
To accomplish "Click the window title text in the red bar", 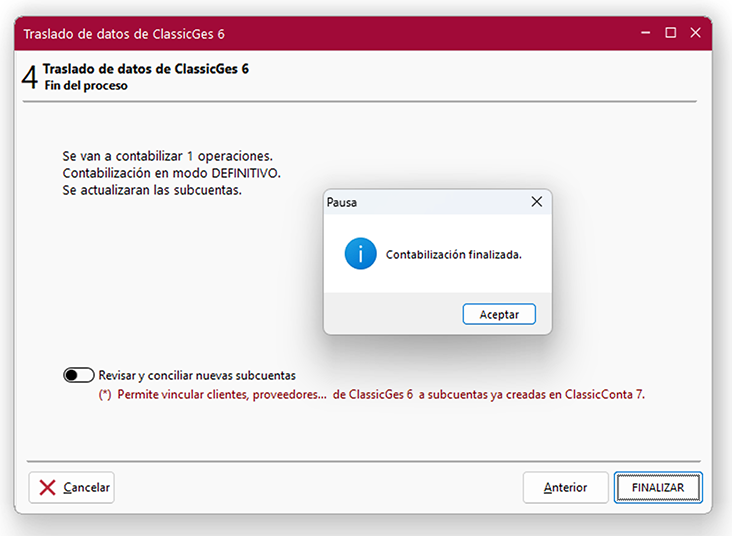I will [124, 33].
